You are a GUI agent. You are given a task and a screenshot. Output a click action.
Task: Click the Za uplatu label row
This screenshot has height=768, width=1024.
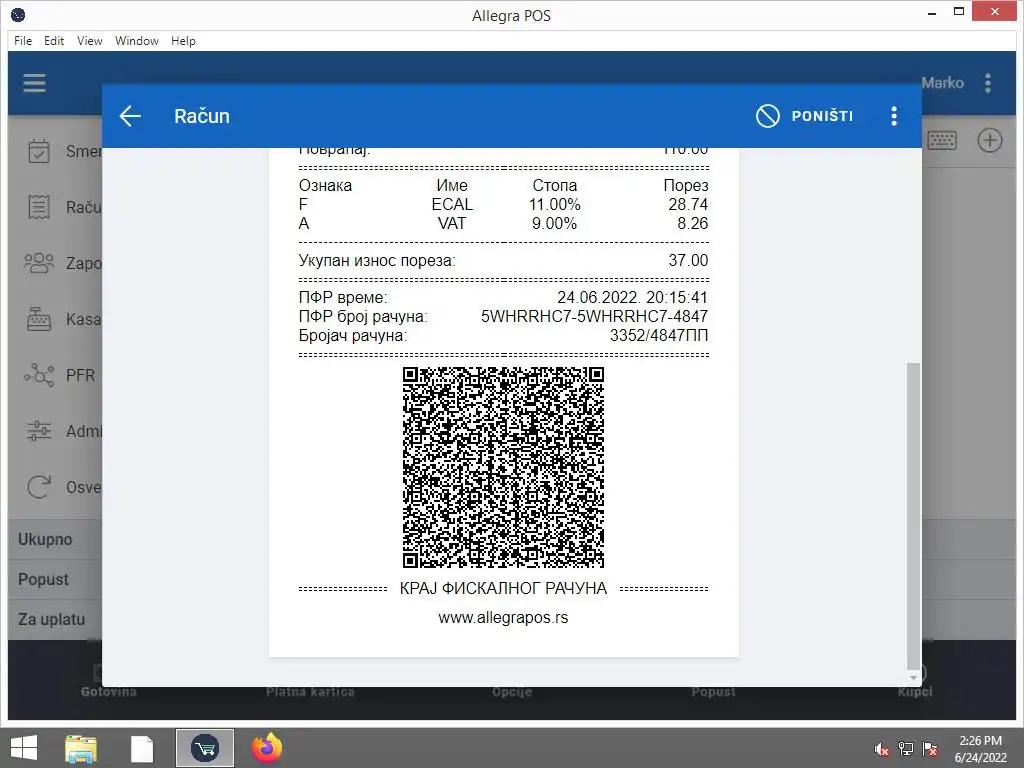[x=55, y=619]
